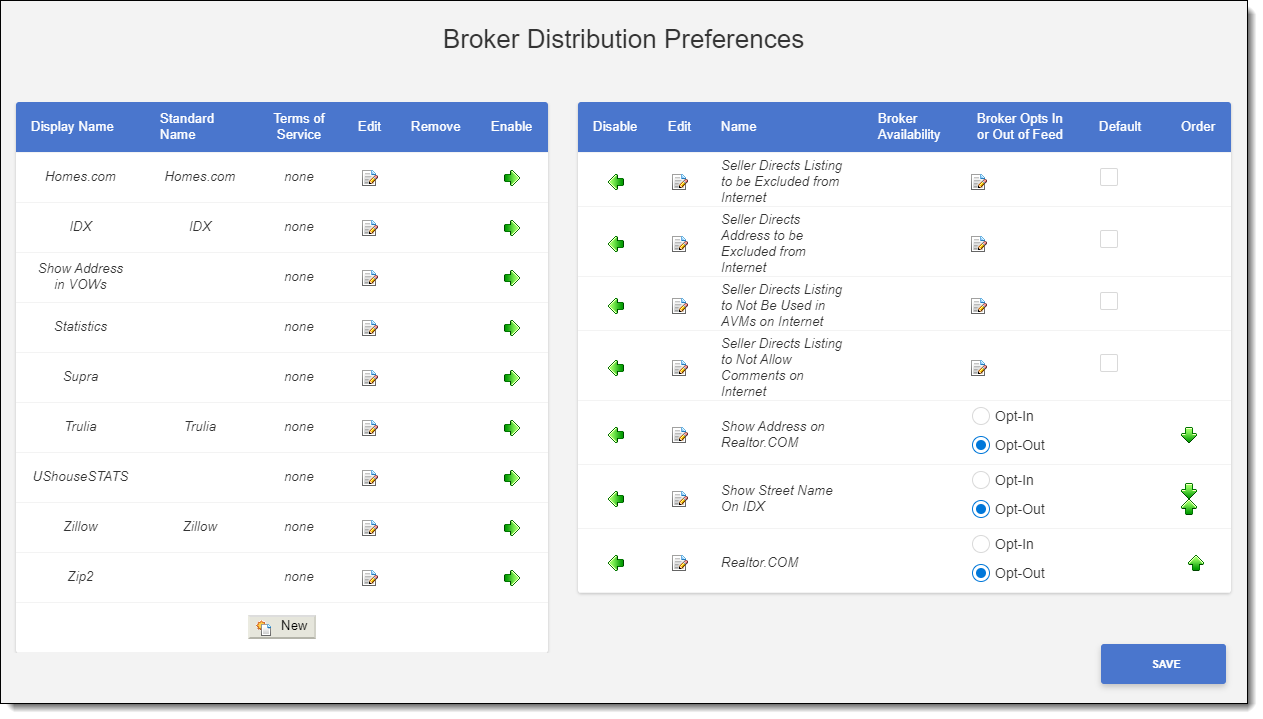Viewport: 1263px width, 719px height.
Task: Move Show Street Name On IDX down
Action: pos(1189,491)
